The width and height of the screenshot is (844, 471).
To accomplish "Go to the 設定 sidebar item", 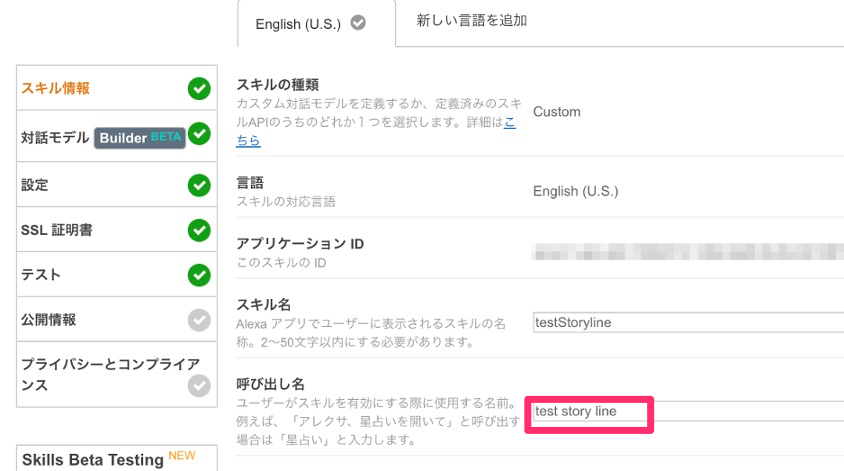I will [35, 185].
